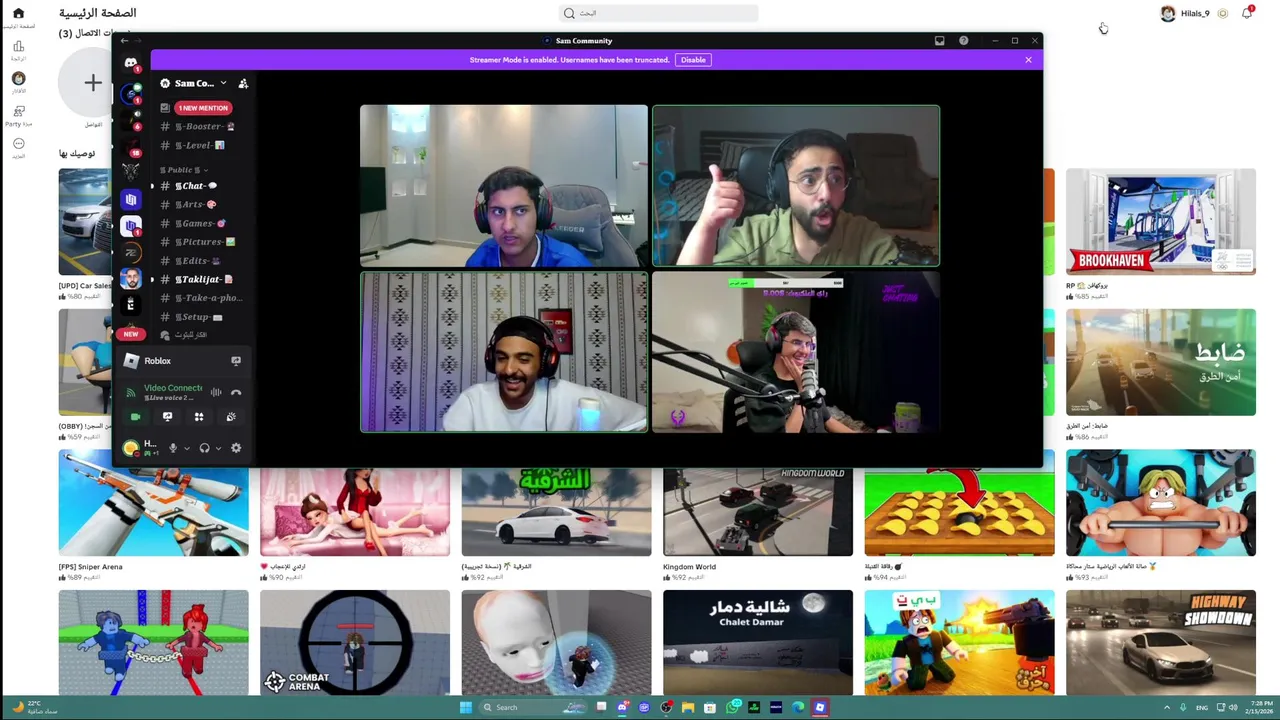
Task: Open the Sniper Arena game thumbnail
Action: pyautogui.click(x=153, y=503)
